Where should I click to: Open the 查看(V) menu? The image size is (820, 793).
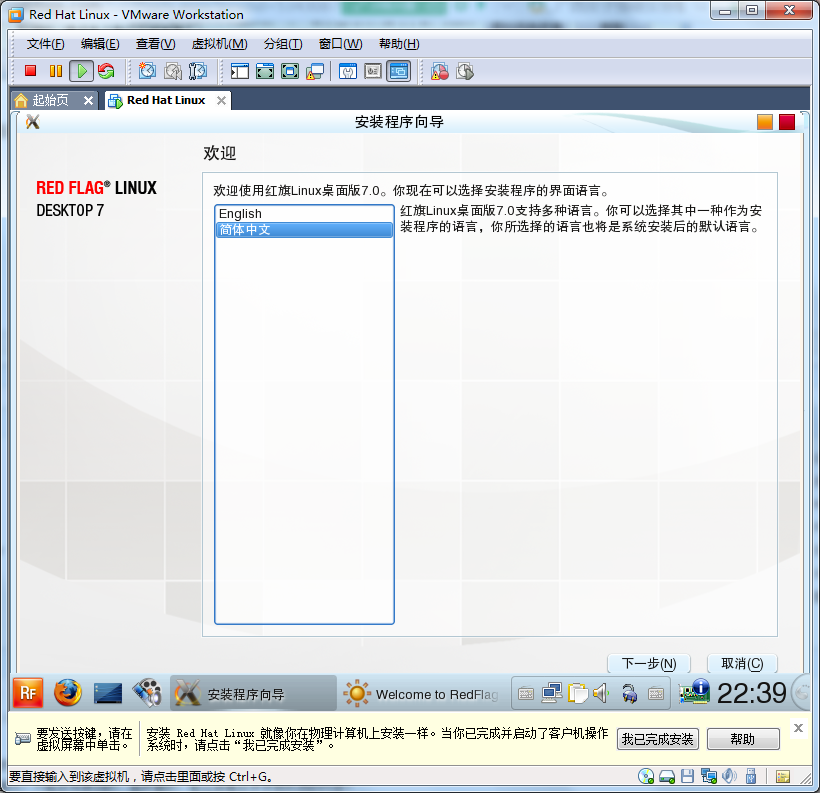(x=155, y=44)
